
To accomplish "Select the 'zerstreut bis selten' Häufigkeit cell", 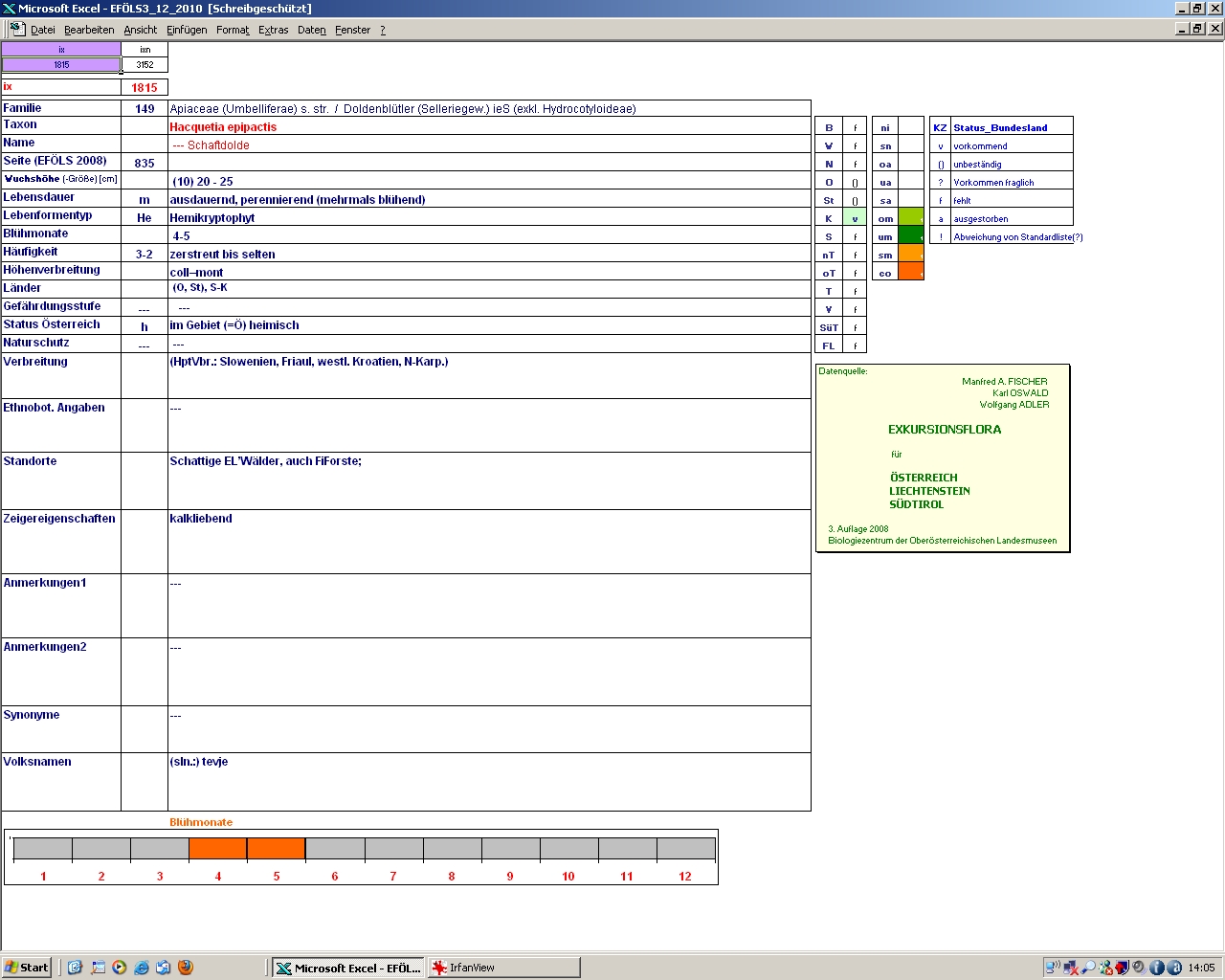I will (489, 255).
